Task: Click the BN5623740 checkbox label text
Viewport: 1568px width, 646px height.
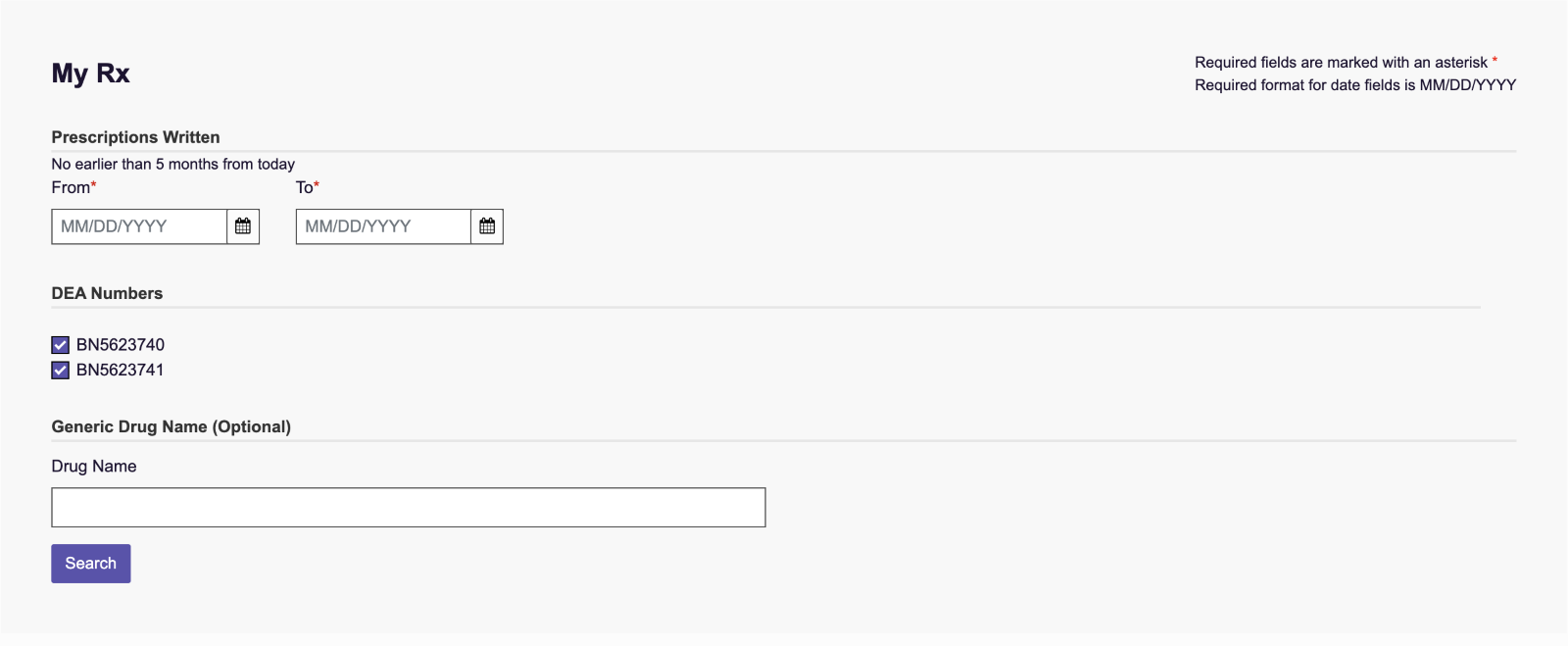Action: point(121,345)
